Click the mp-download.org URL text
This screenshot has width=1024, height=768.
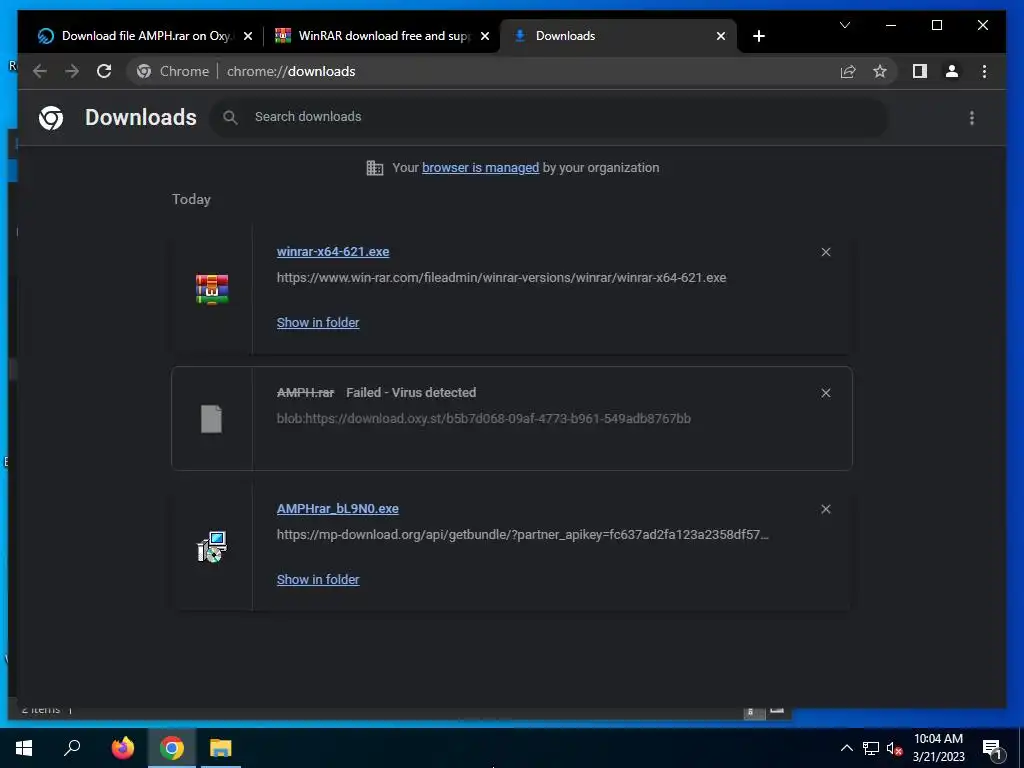coord(522,535)
